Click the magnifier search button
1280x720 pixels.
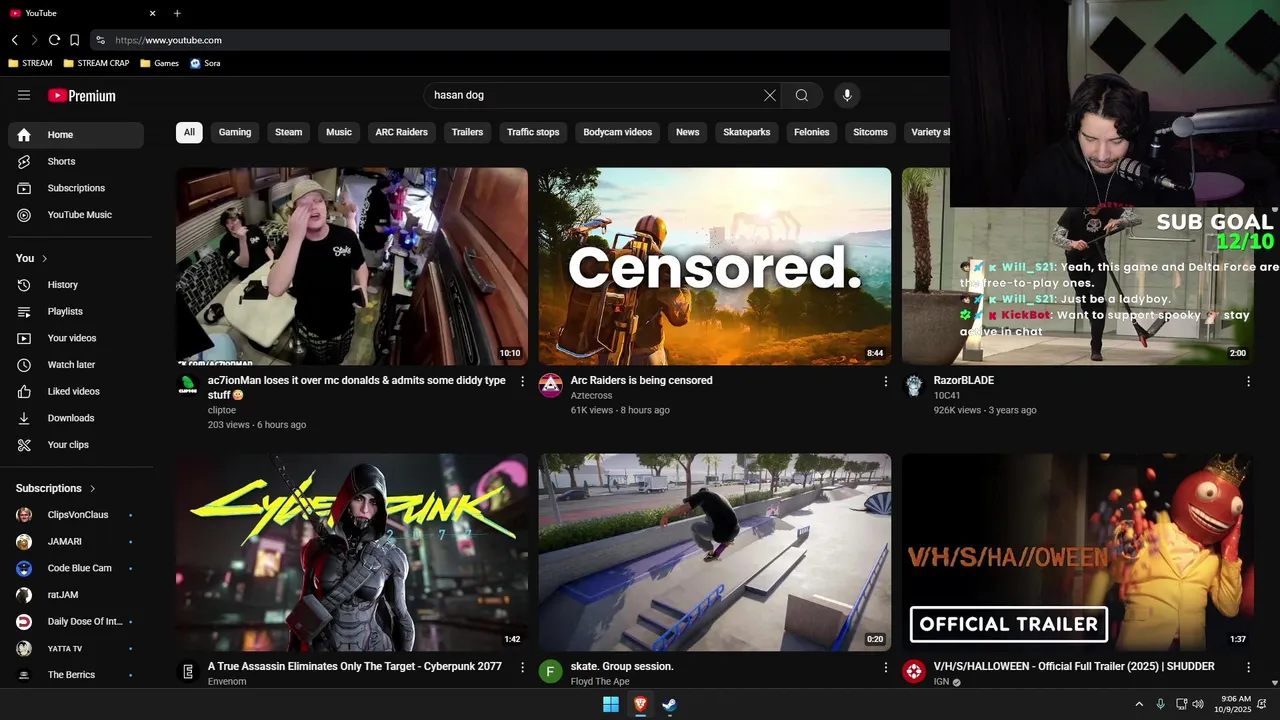click(802, 95)
